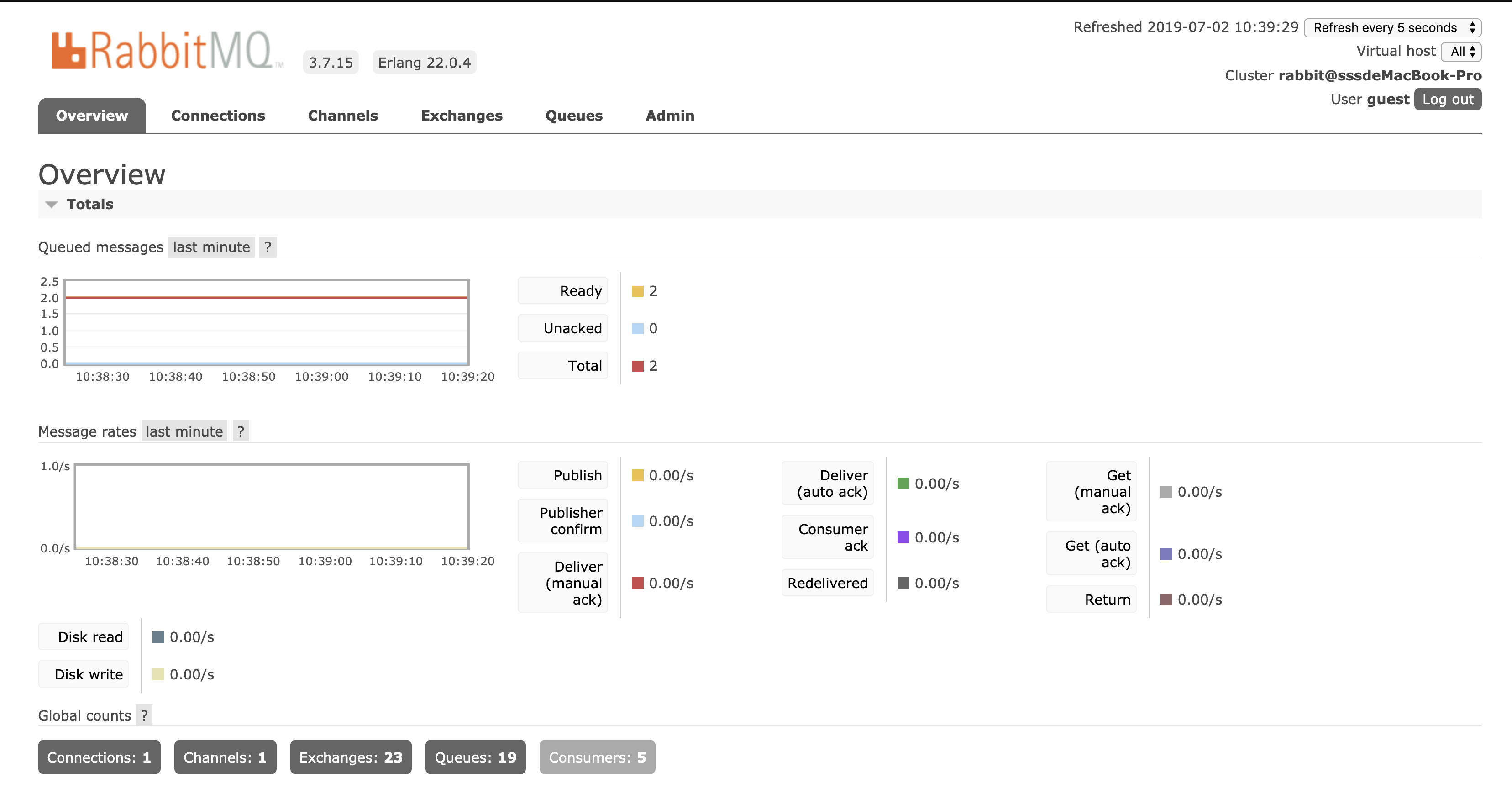Viewport: 1512px width, 789px height.
Task: Change Queued messages last minute range
Action: tap(211, 247)
